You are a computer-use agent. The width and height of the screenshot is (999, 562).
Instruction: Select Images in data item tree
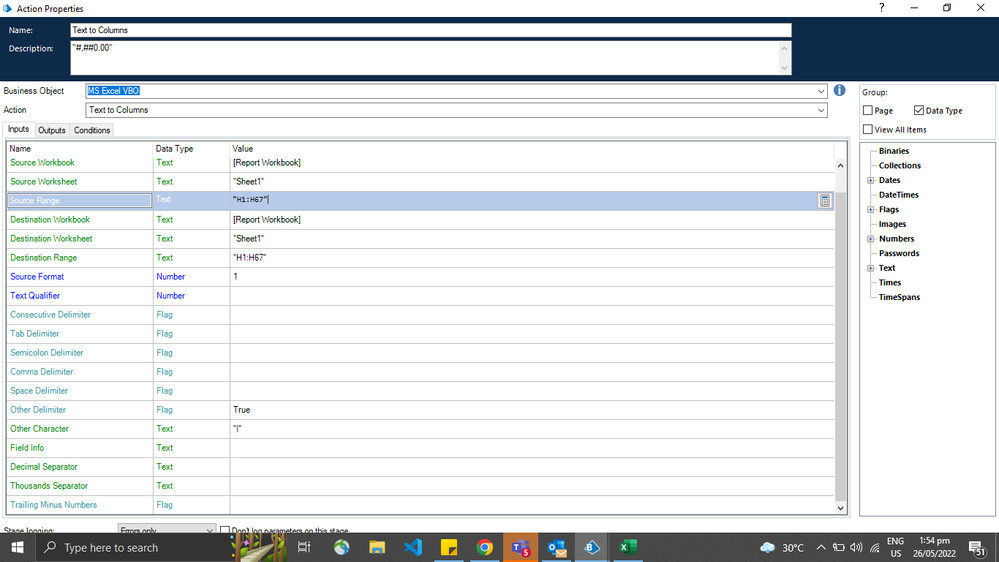pyautogui.click(x=892, y=224)
